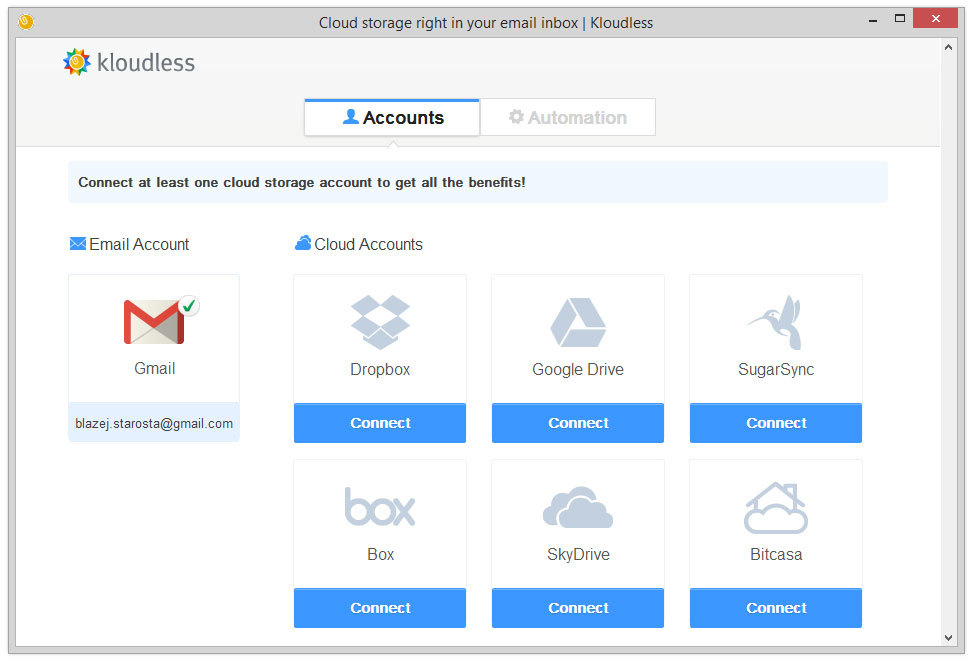Viewport: 973px width, 660px height.
Task: Click the Box logo icon
Action: coord(380,507)
